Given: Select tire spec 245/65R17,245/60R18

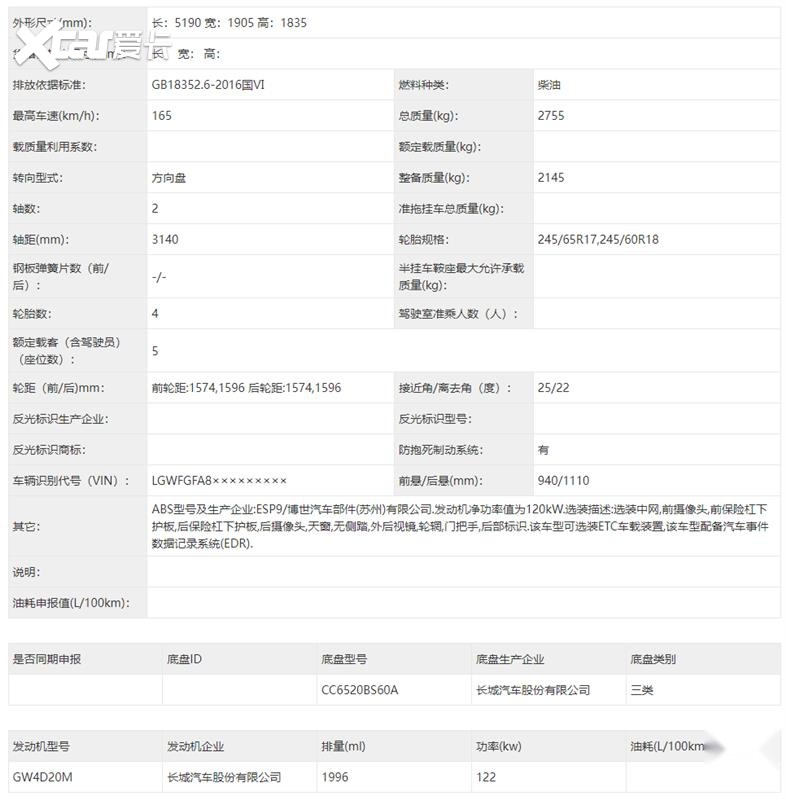Looking at the screenshot, I should (597, 240).
